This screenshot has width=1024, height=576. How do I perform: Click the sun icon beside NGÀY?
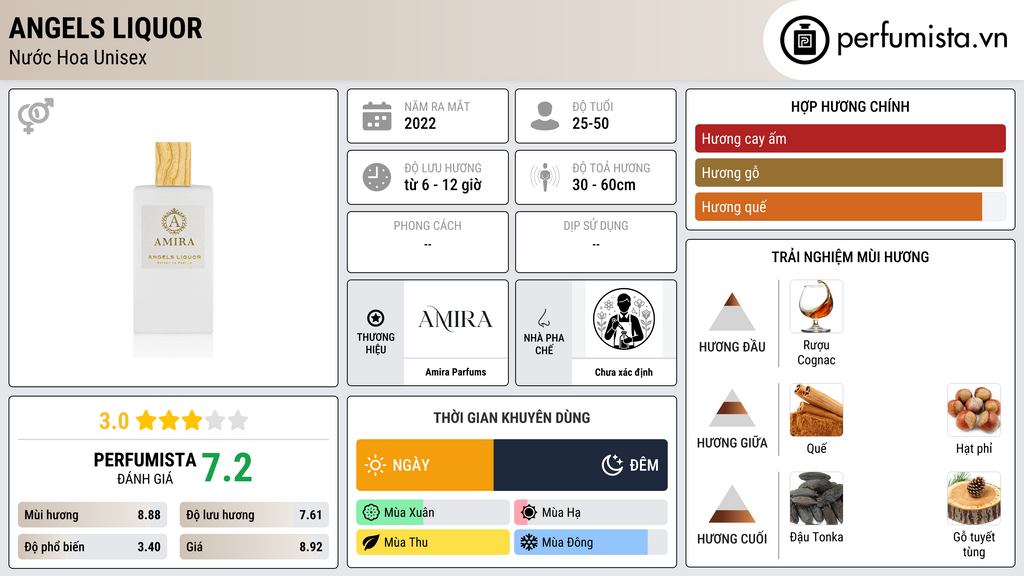pyautogui.click(x=375, y=465)
